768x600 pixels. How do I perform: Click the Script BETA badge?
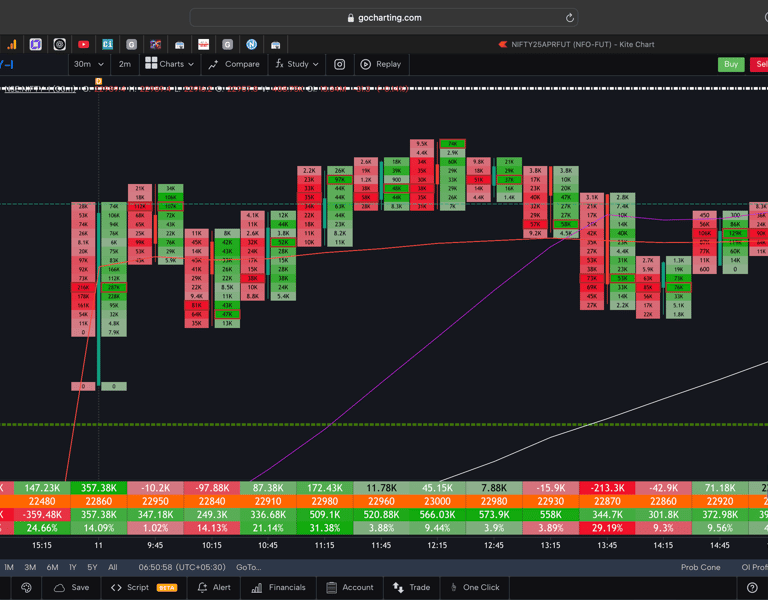point(167,588)
